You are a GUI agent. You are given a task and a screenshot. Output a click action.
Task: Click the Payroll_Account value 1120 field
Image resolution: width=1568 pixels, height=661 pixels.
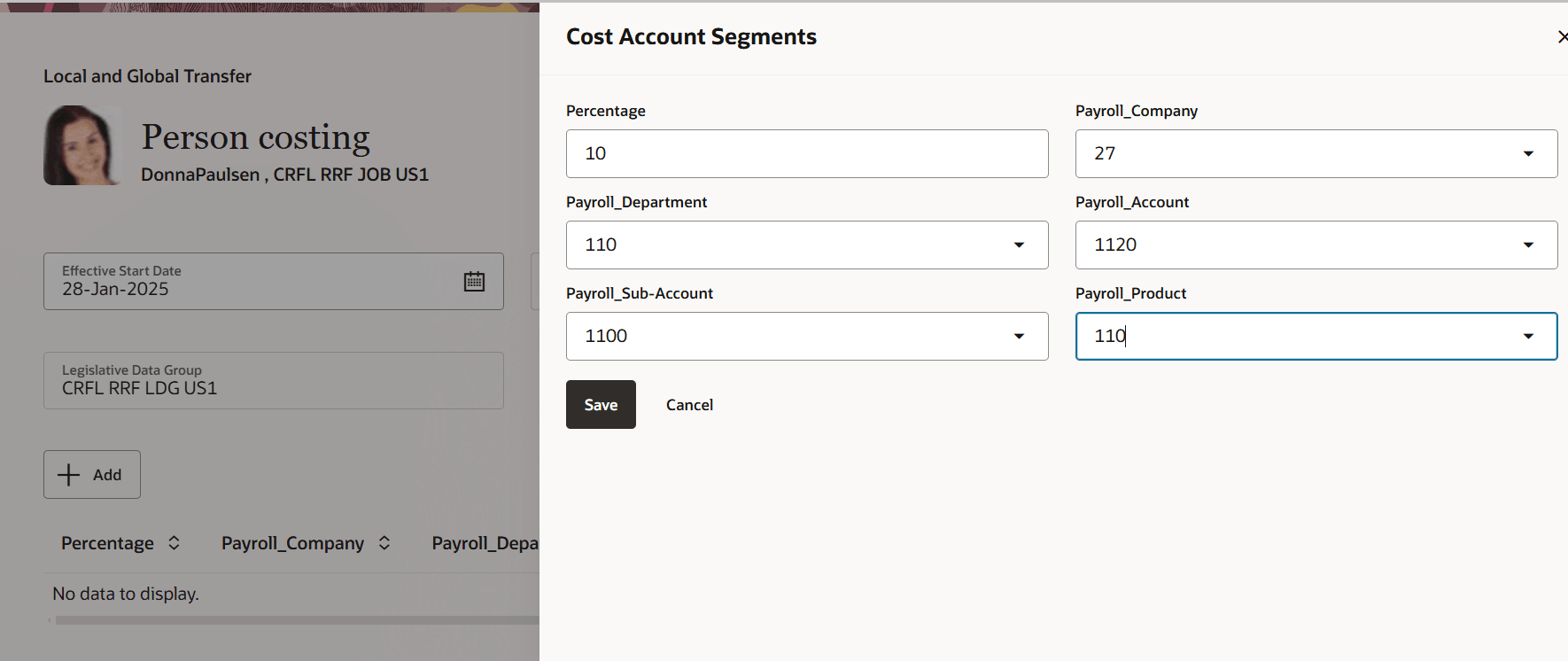point(1293,245)
